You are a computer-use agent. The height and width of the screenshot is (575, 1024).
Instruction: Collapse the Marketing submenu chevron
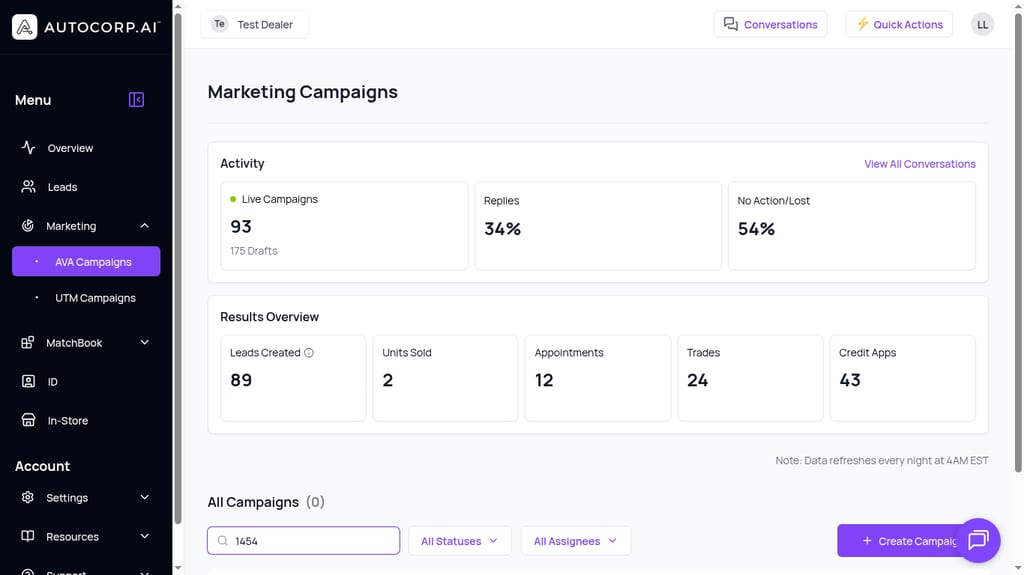[x=144, y=225]
